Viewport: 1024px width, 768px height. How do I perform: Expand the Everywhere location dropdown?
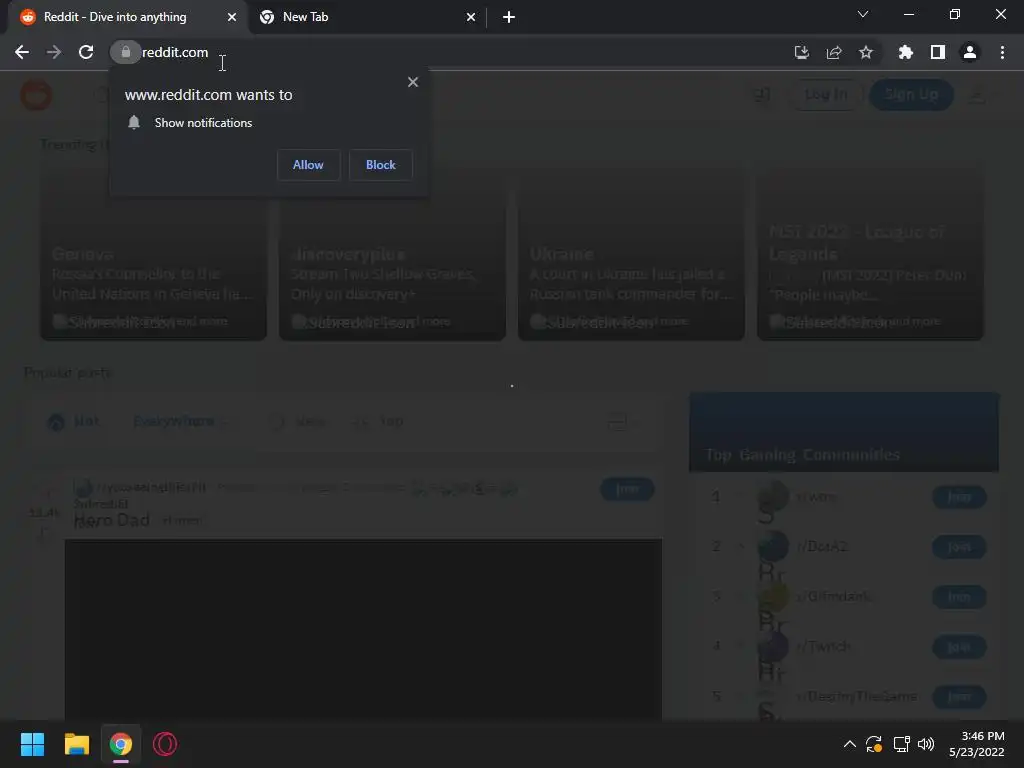(182, 422)
